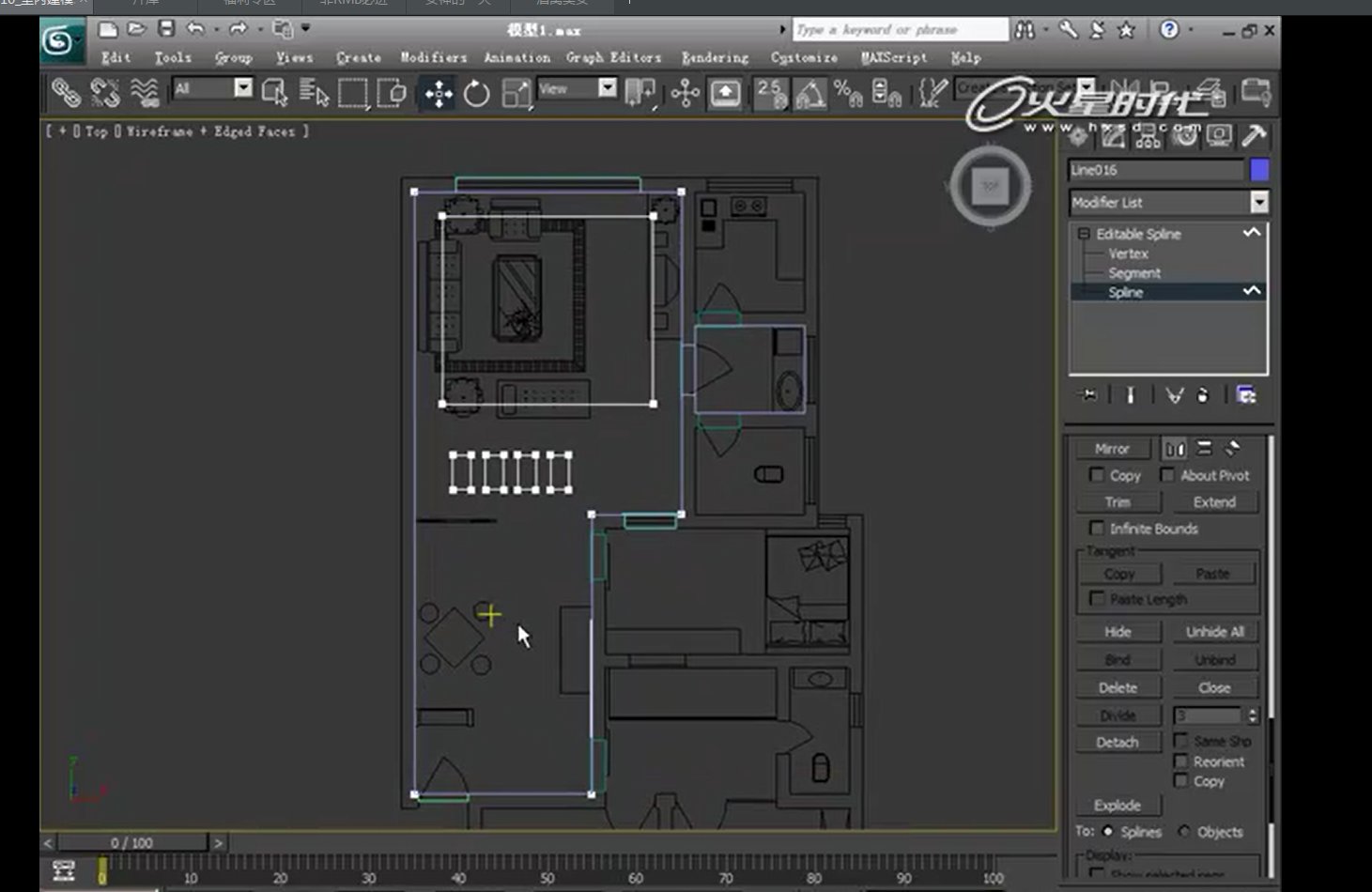Open the Modifier List dropdown
This screenshot has width=1372, height=892.
(1259, 202)
